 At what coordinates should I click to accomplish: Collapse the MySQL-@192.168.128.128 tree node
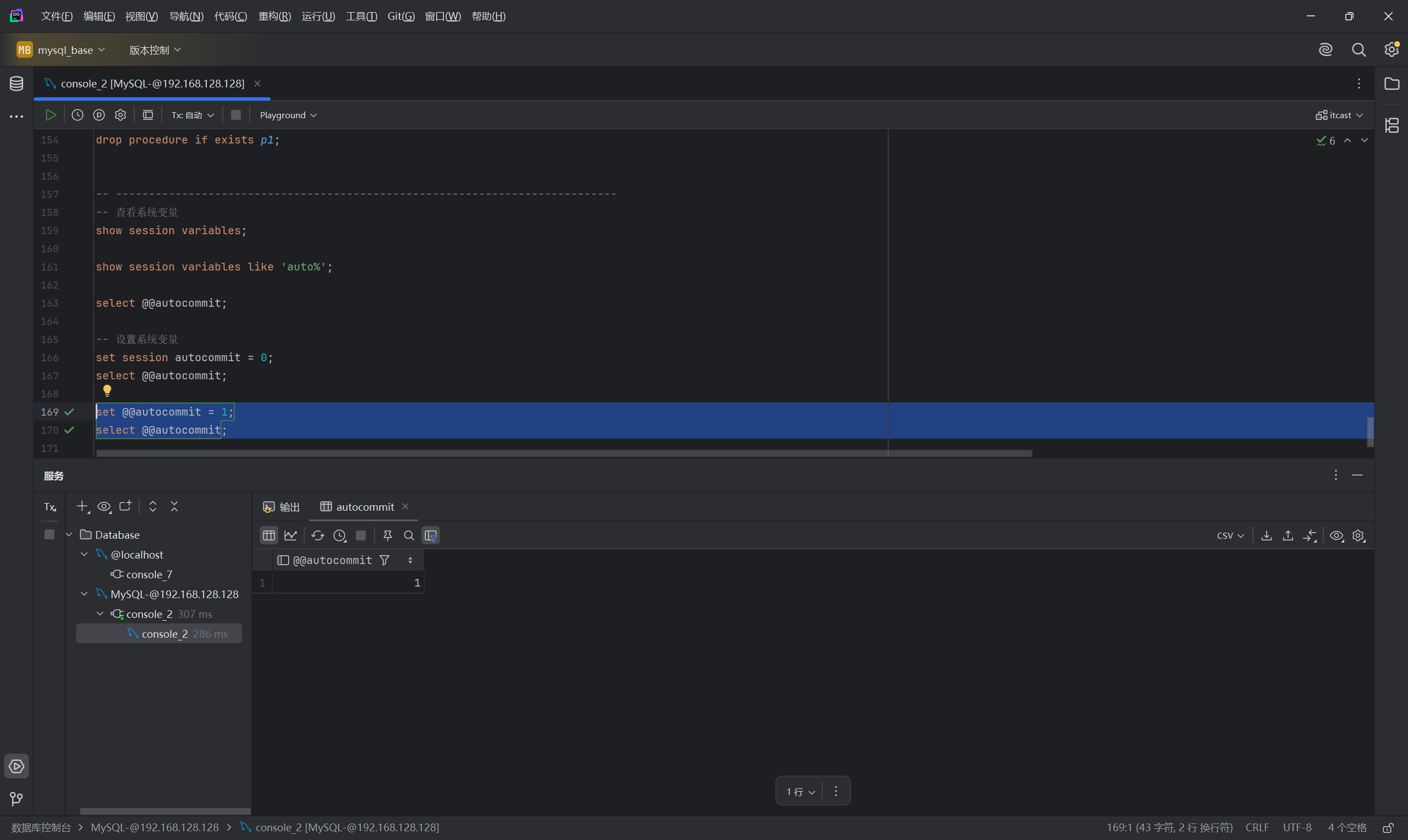[84, 594]
